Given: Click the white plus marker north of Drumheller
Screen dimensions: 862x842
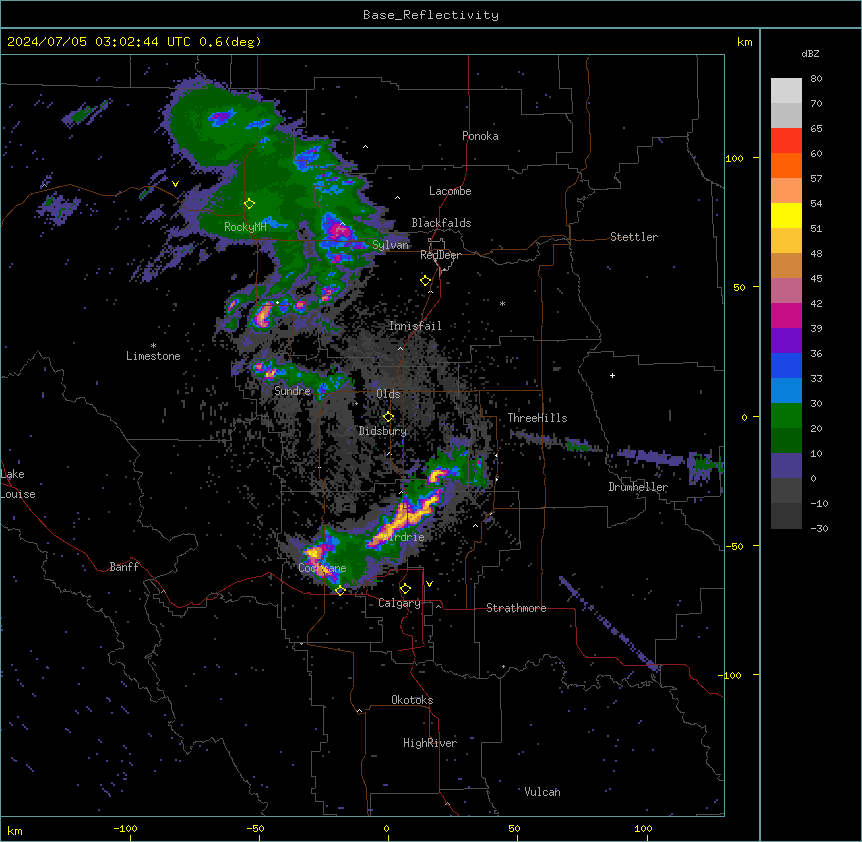Looking at the screenshot, I should (x=612, y=375).
